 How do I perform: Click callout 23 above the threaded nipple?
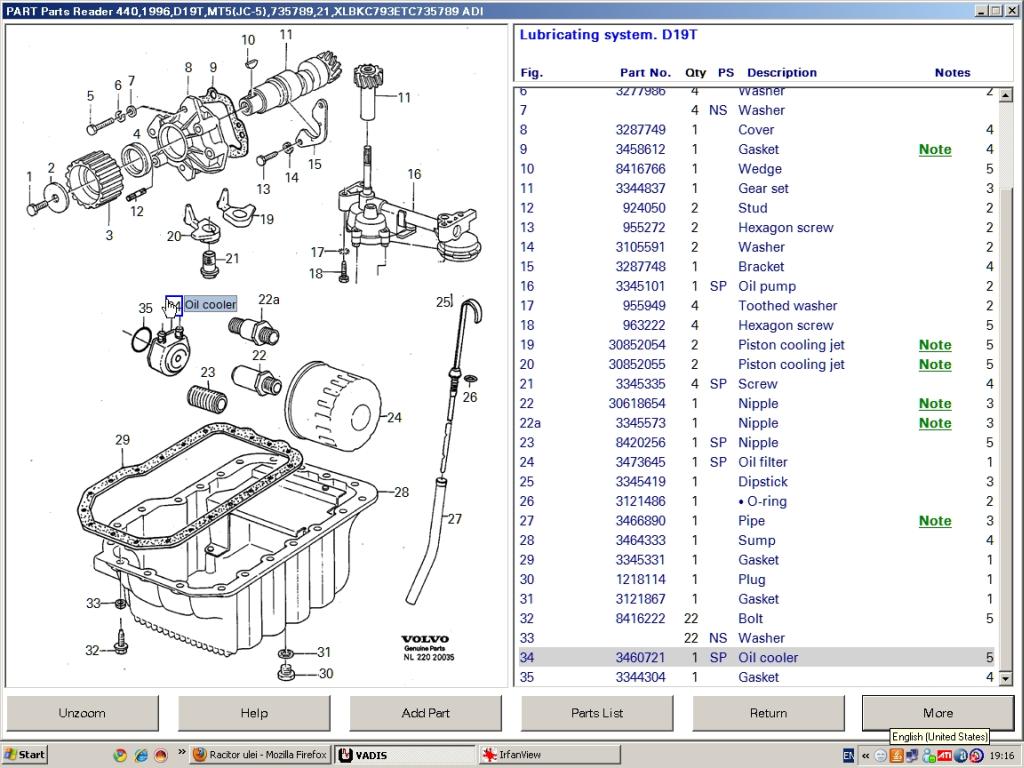208,372
